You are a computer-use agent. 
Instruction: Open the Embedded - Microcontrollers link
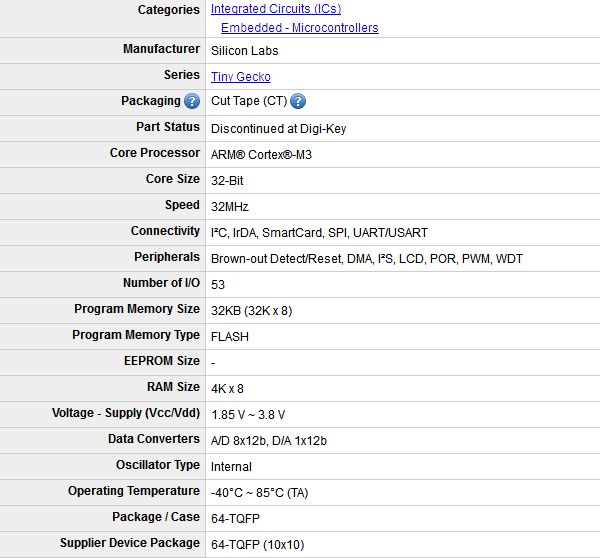coord(300,28)
